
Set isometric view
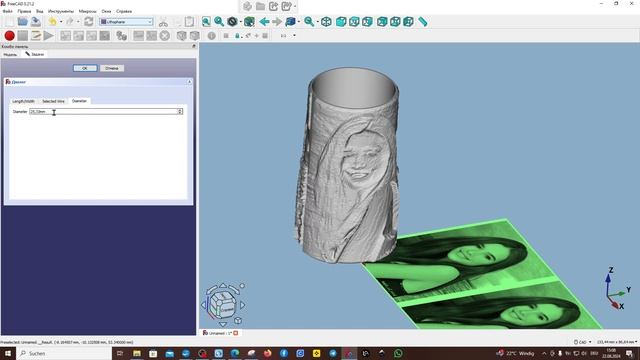tap(326, 22)
